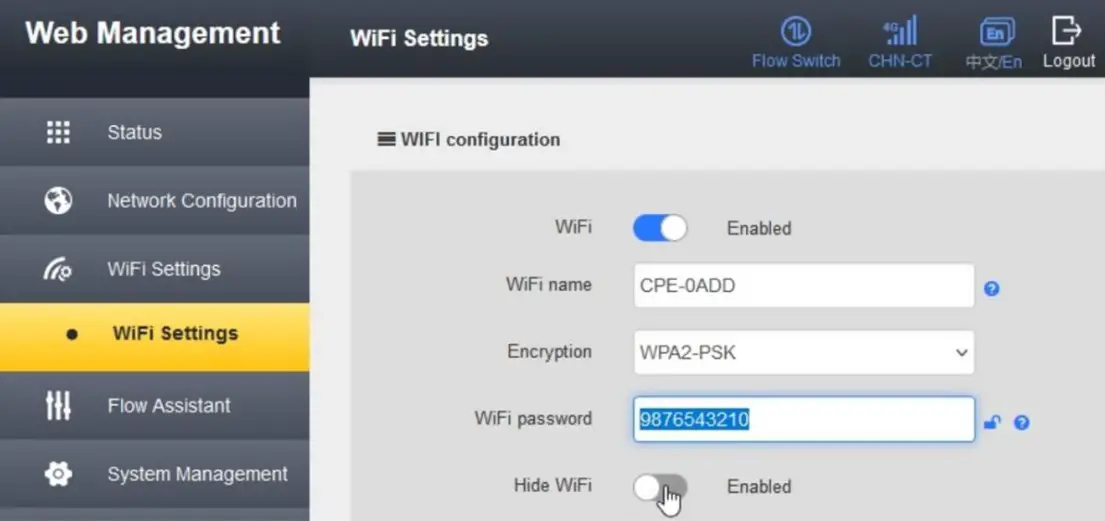
Task: Select the highlighted WiFi Settings submenu item
Action: (175, 333)
